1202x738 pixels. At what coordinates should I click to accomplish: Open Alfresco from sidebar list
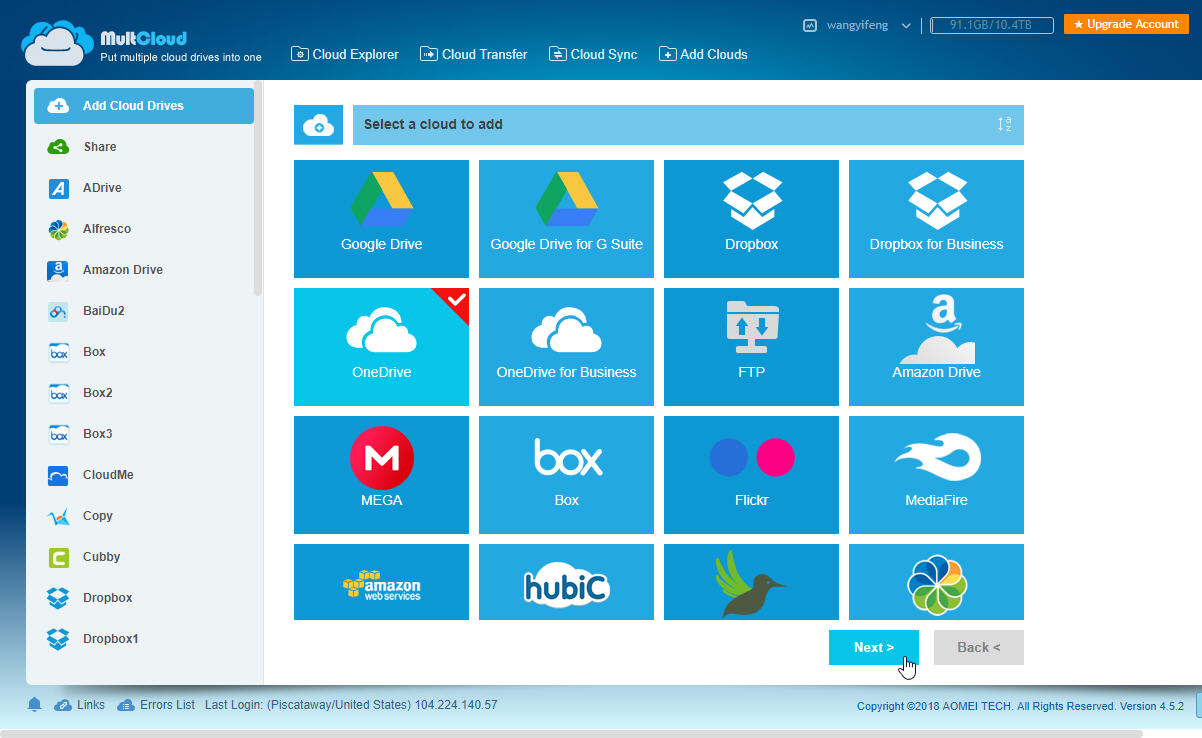(x=144, y=229)
